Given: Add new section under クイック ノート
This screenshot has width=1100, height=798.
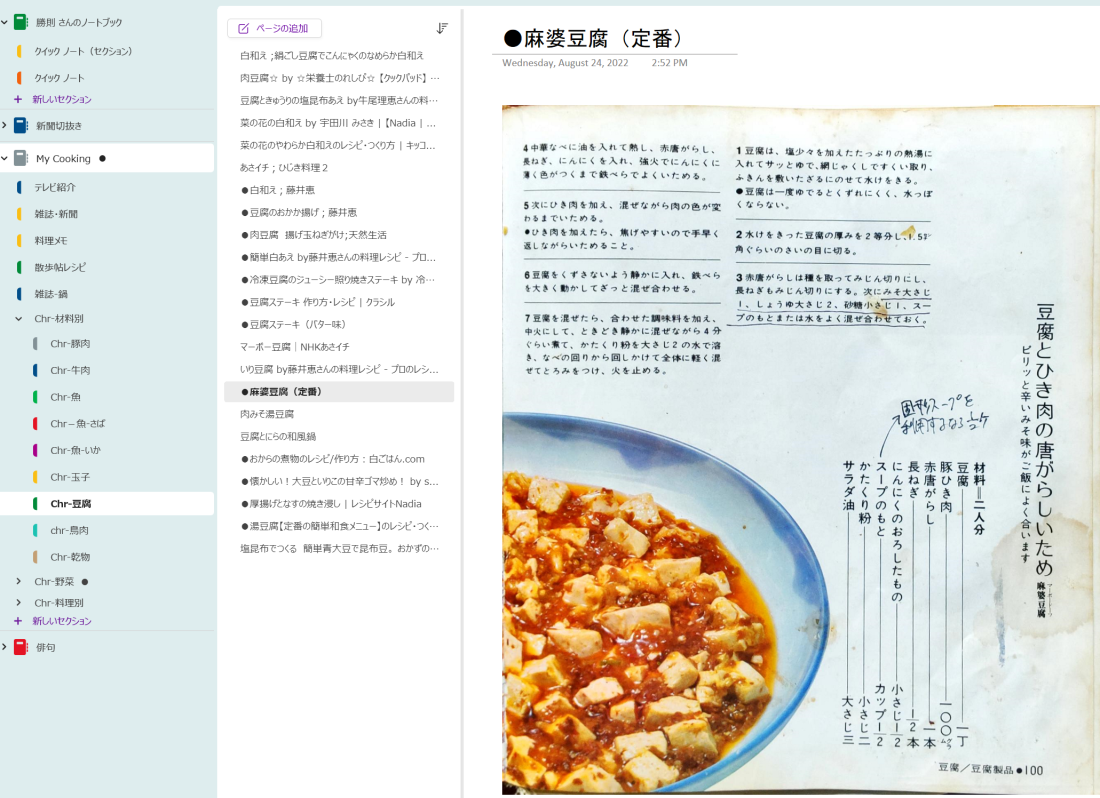Looking at the screenshot, I should (x=62, y=100).
